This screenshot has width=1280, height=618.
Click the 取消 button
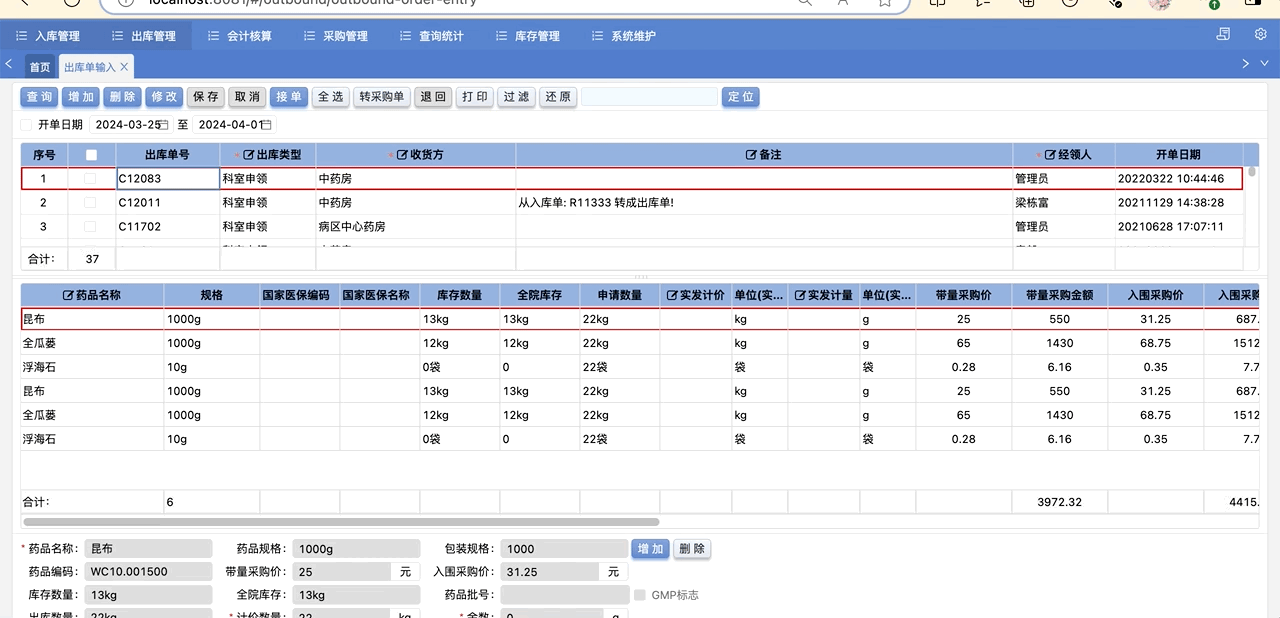[x=247, y=97]
